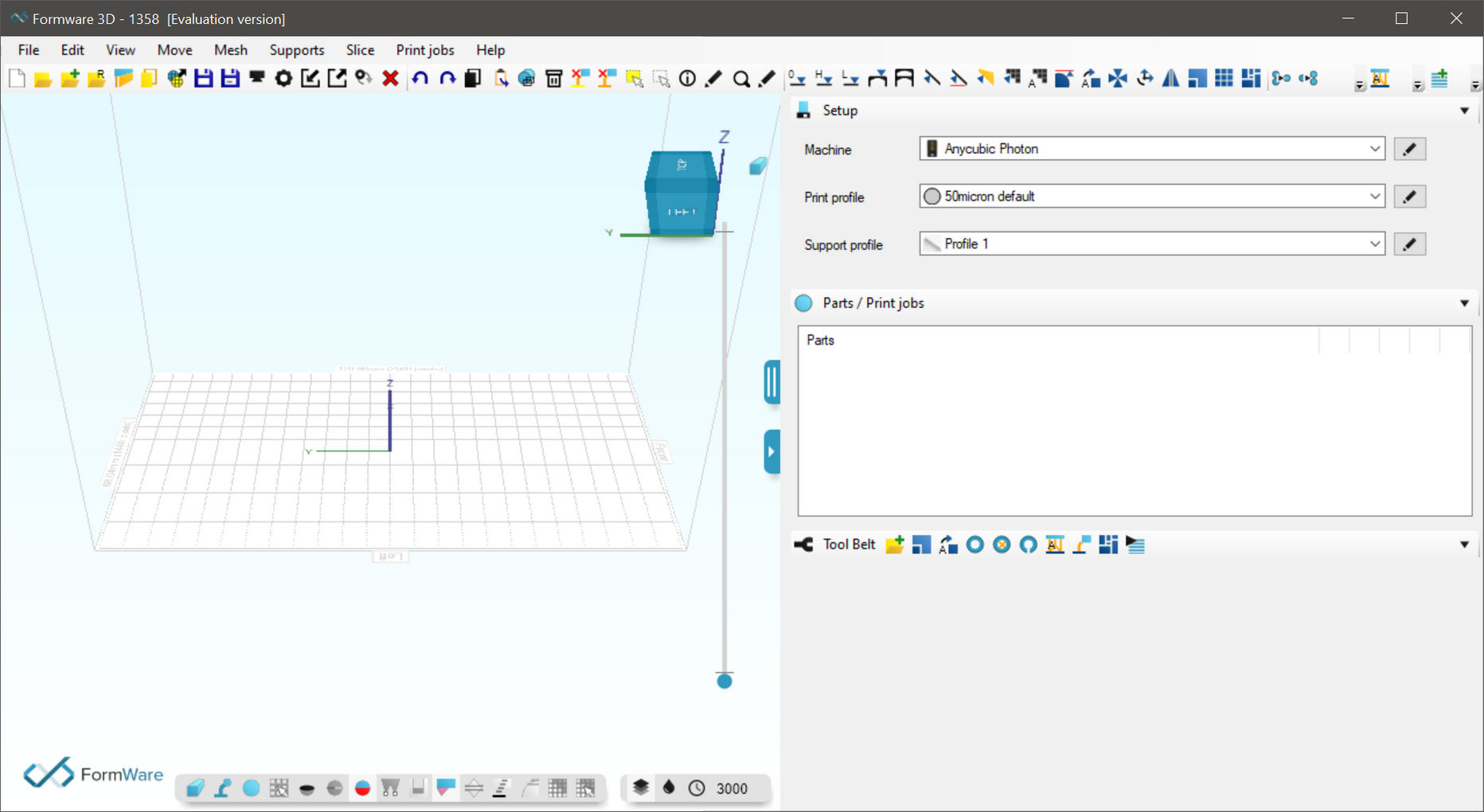Viewport: 1484px width, 812px height.
Task: Click the folder icon with green plus
Action: pos(70,78)
